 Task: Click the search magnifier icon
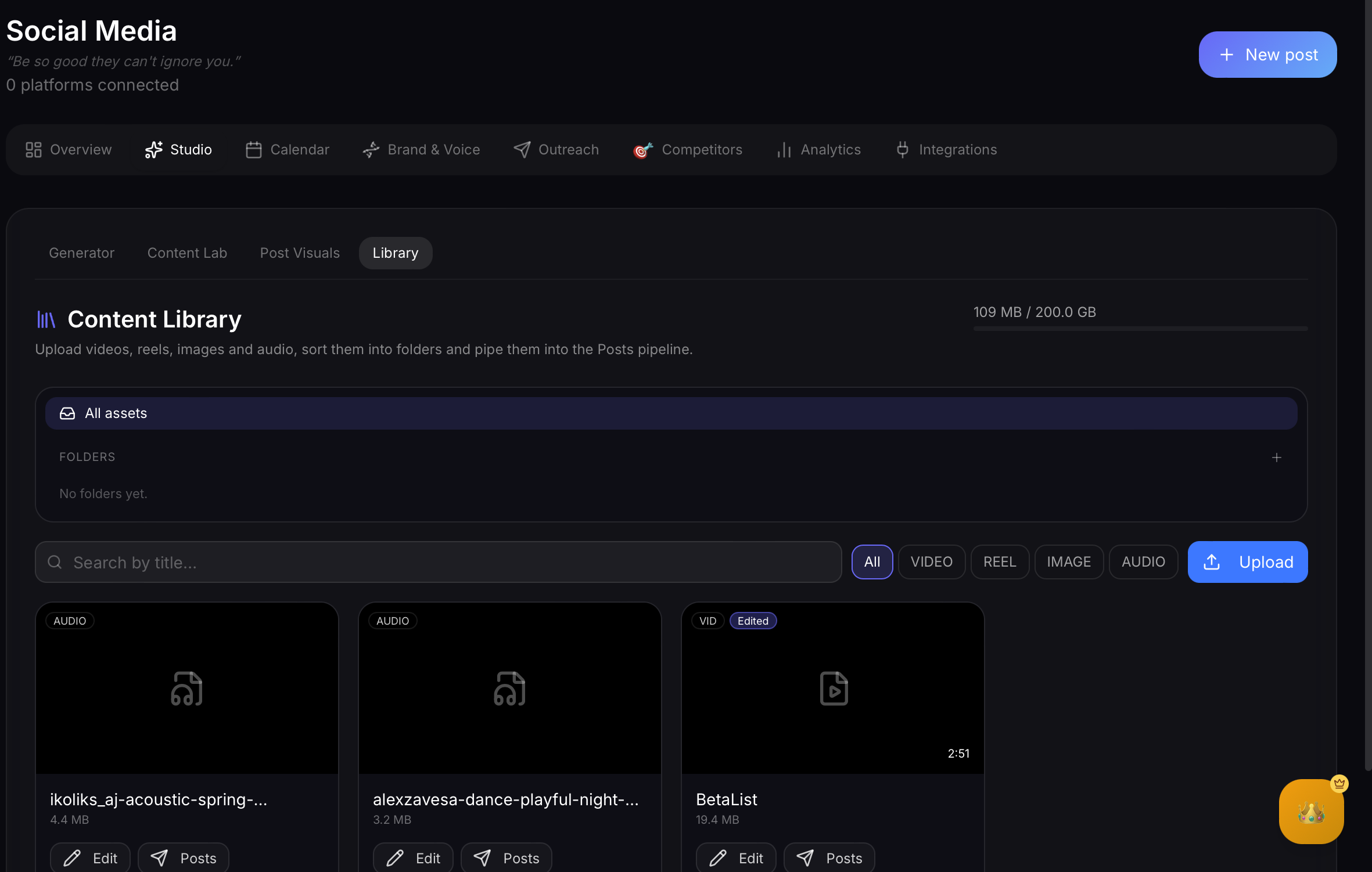[55, 562]
